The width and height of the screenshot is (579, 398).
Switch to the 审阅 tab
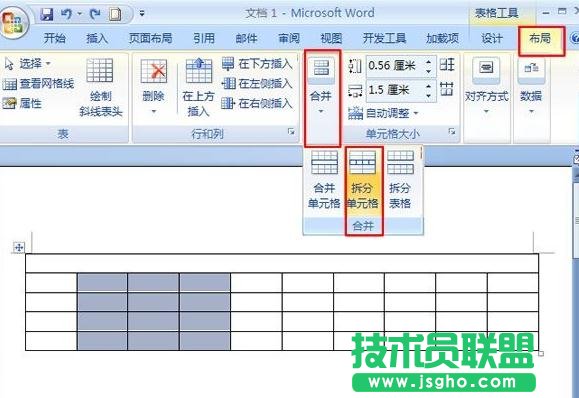289,38
